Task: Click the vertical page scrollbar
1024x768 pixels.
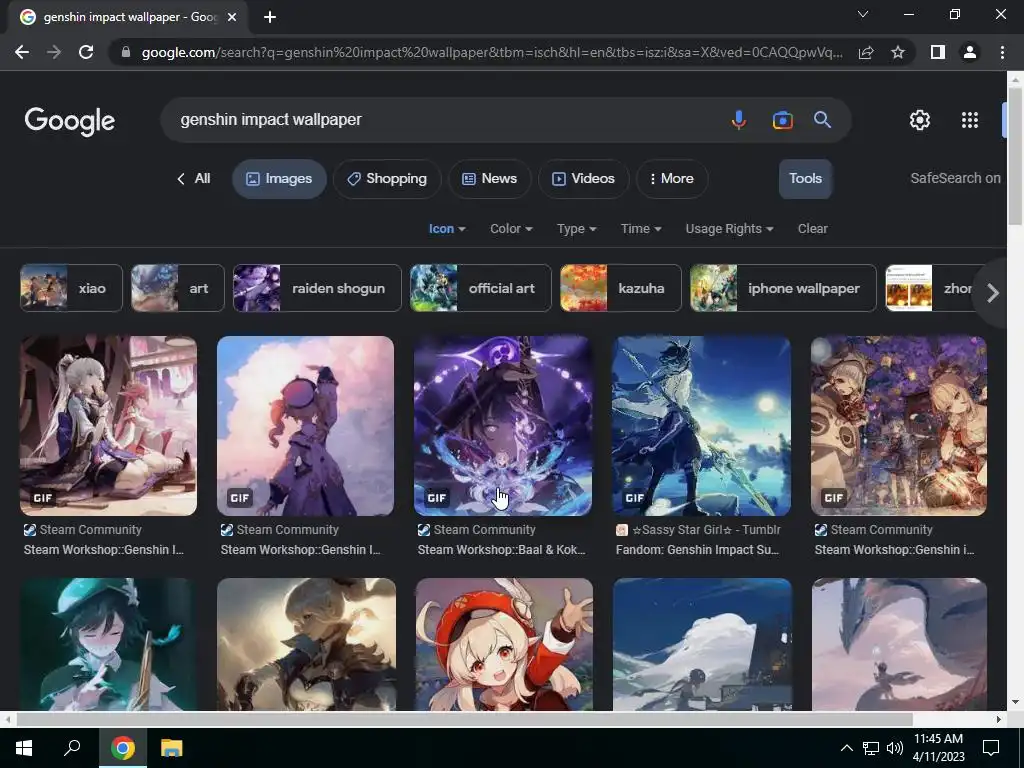Action: (1015, 157)
